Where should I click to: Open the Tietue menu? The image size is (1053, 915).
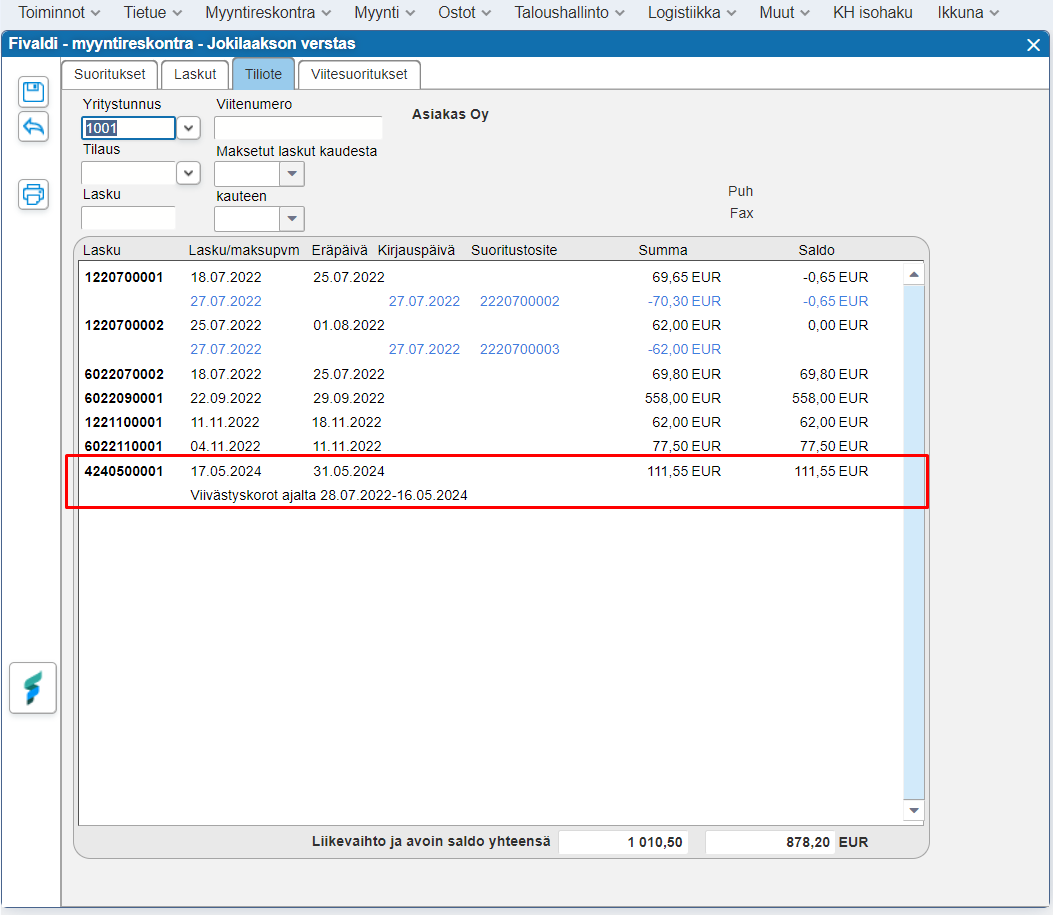(x=152, y=13)
